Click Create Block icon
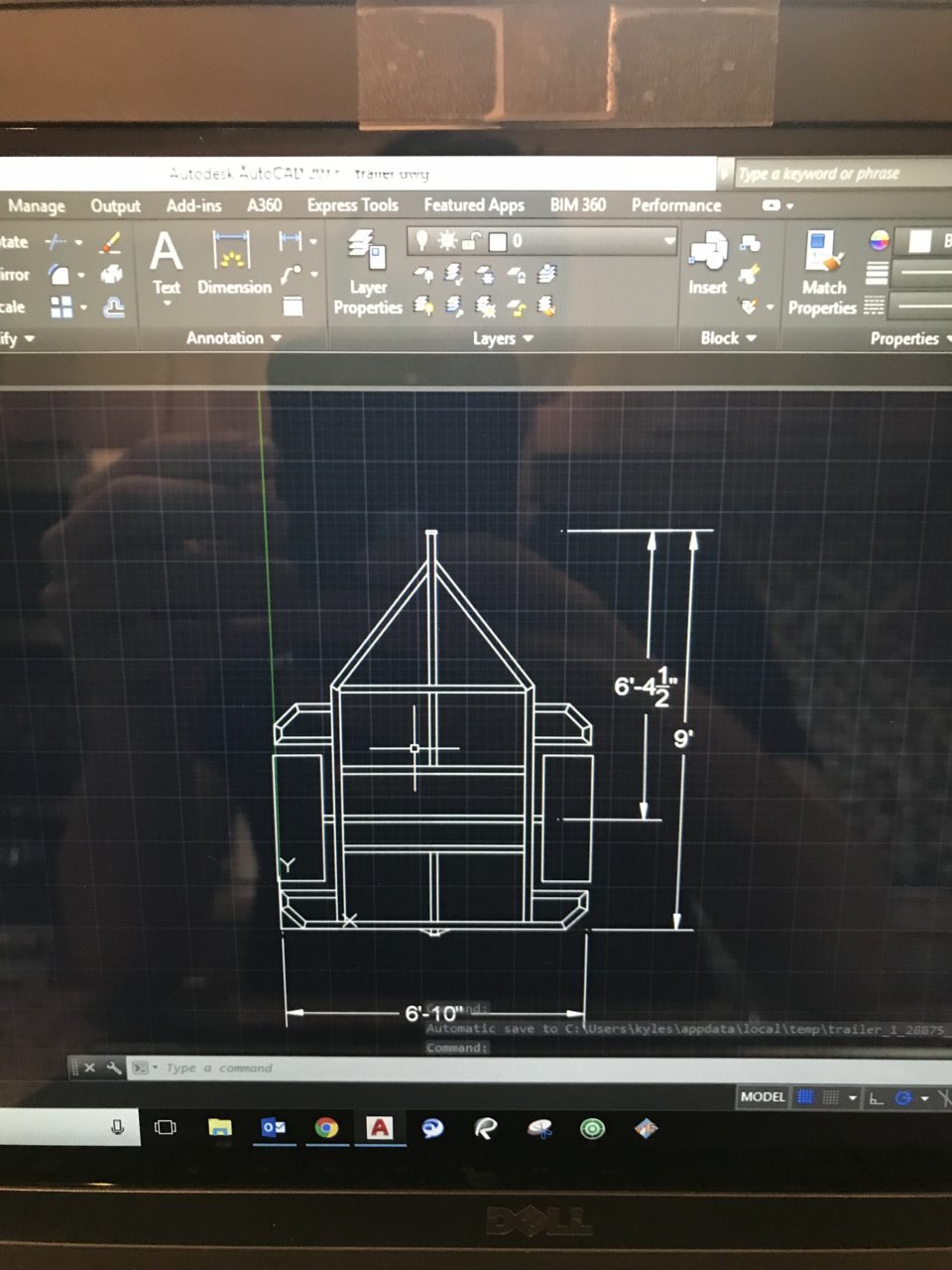The image size is (952, 1270). click(x=751, y=241)
